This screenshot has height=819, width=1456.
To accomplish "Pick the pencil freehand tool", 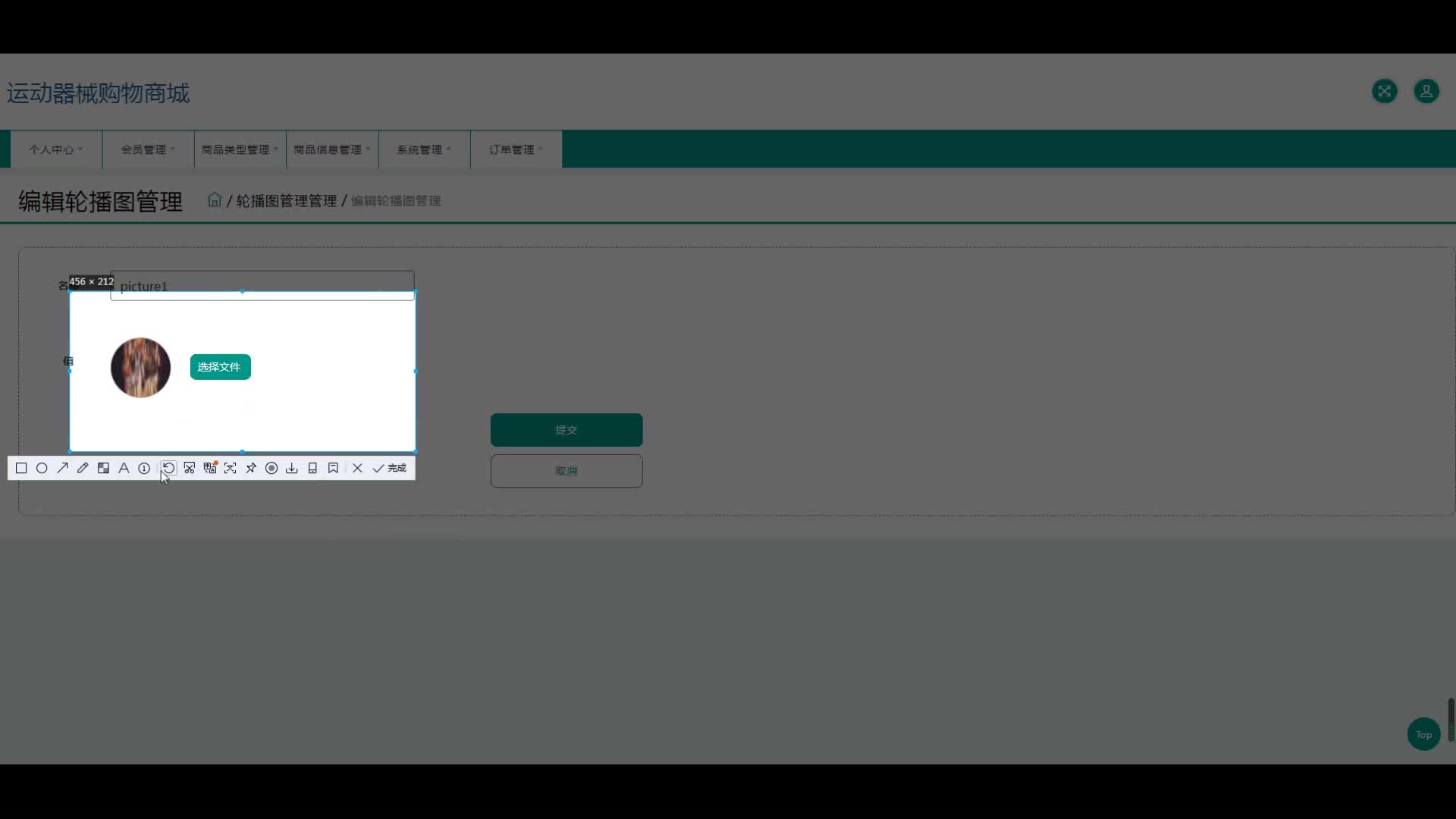I will pos(83,468).
